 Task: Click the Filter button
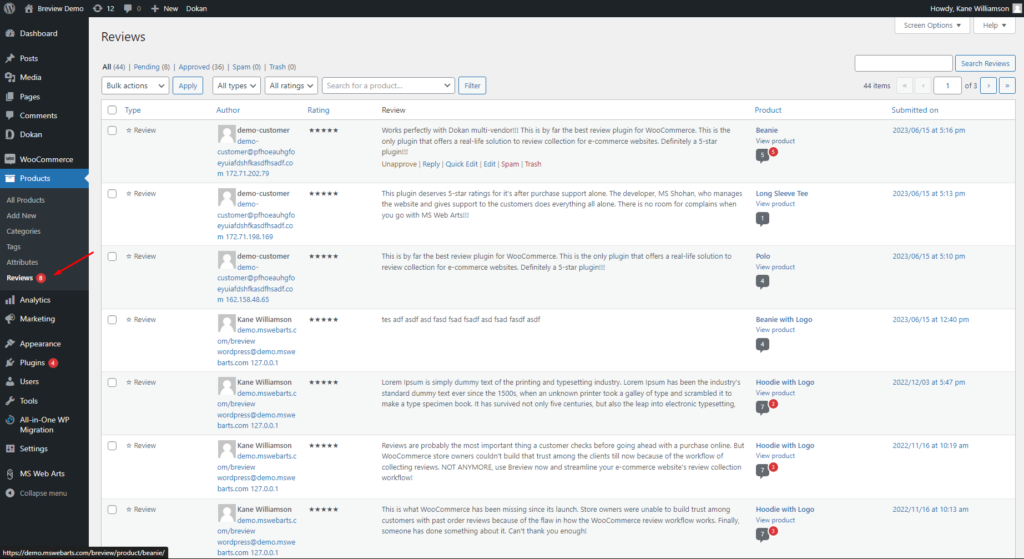click(x=472, y=86)
